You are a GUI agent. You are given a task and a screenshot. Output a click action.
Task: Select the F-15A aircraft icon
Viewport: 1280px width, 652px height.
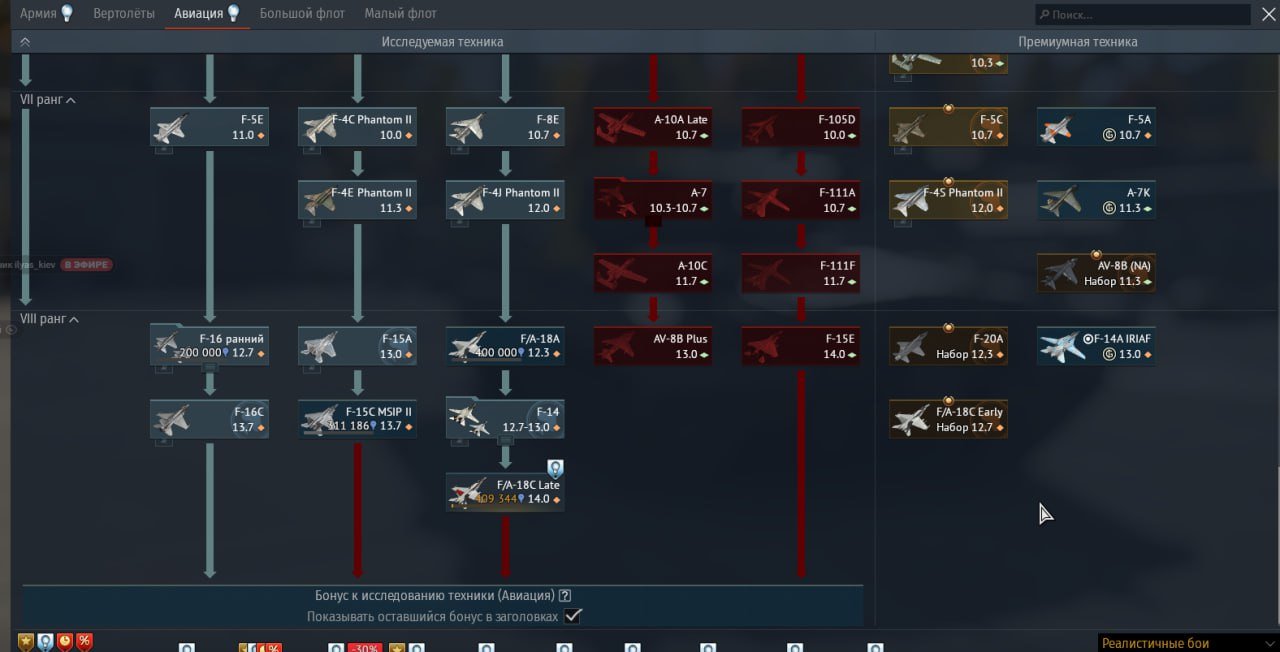pyautogui.click(x=319, y=346)
